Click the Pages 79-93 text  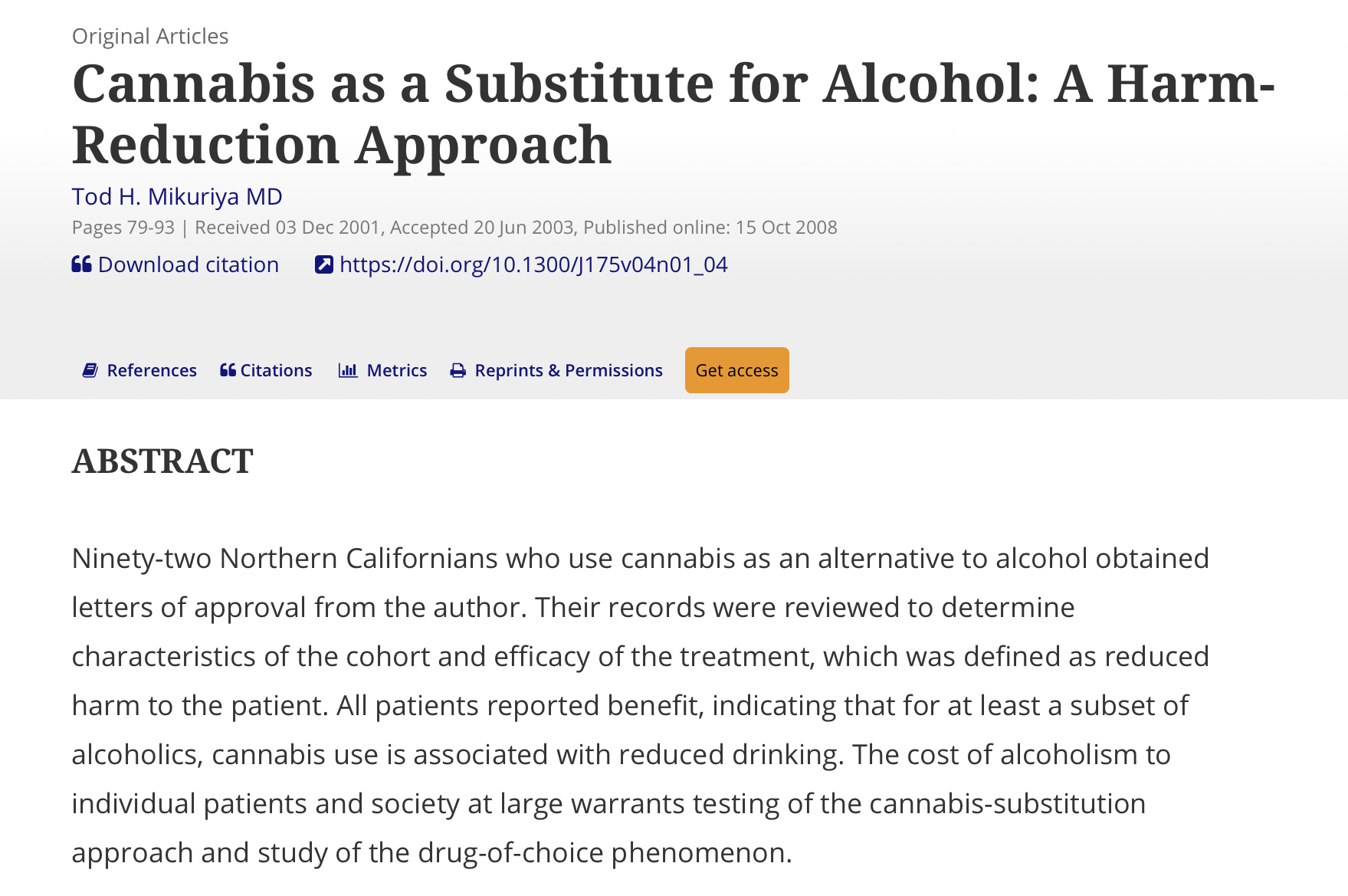(x=123, y=228)
